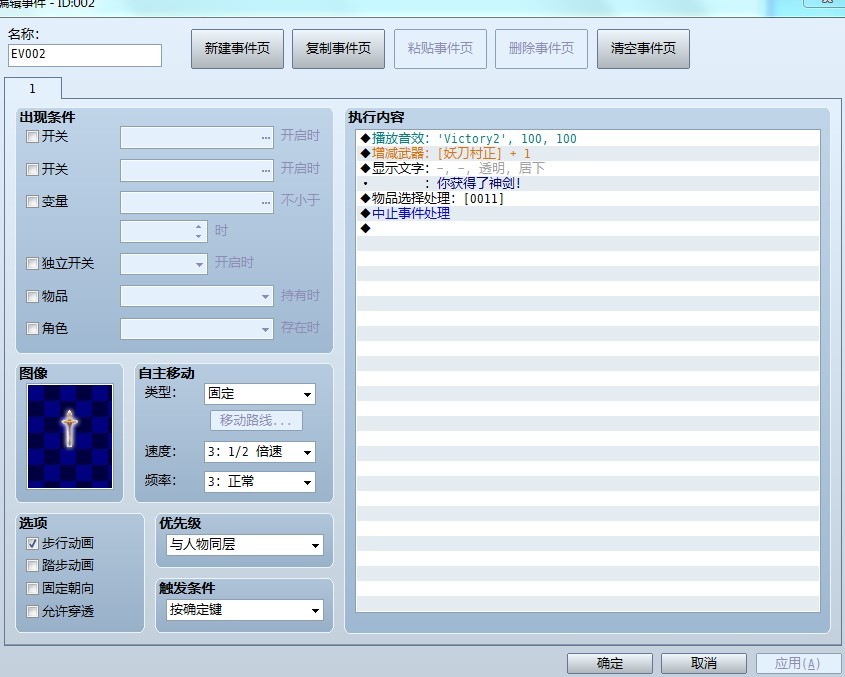Open the 频率 frequency dropdown

(260, 481)
